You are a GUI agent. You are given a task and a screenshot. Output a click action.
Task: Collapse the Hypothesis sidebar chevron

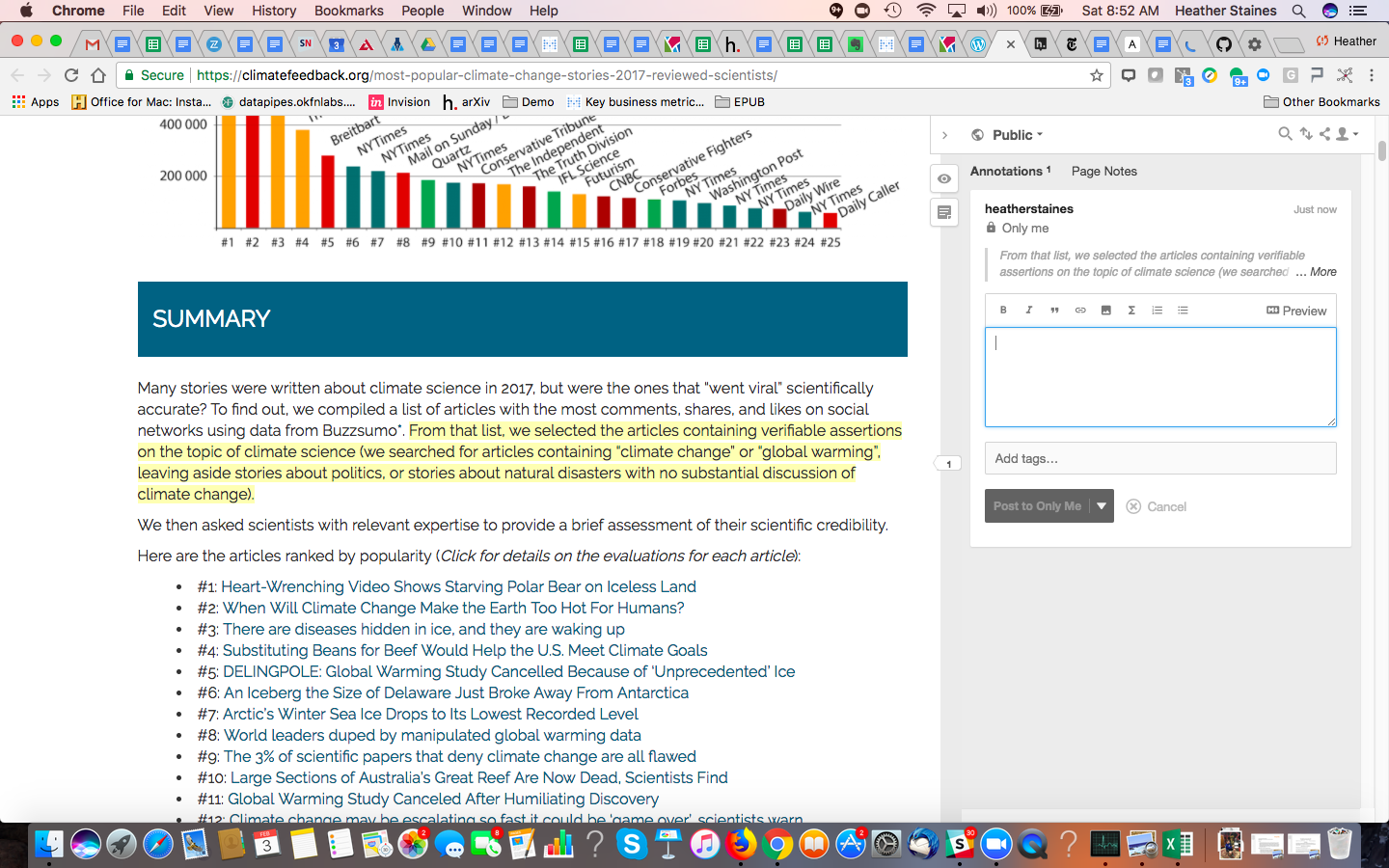pos(945,135)
